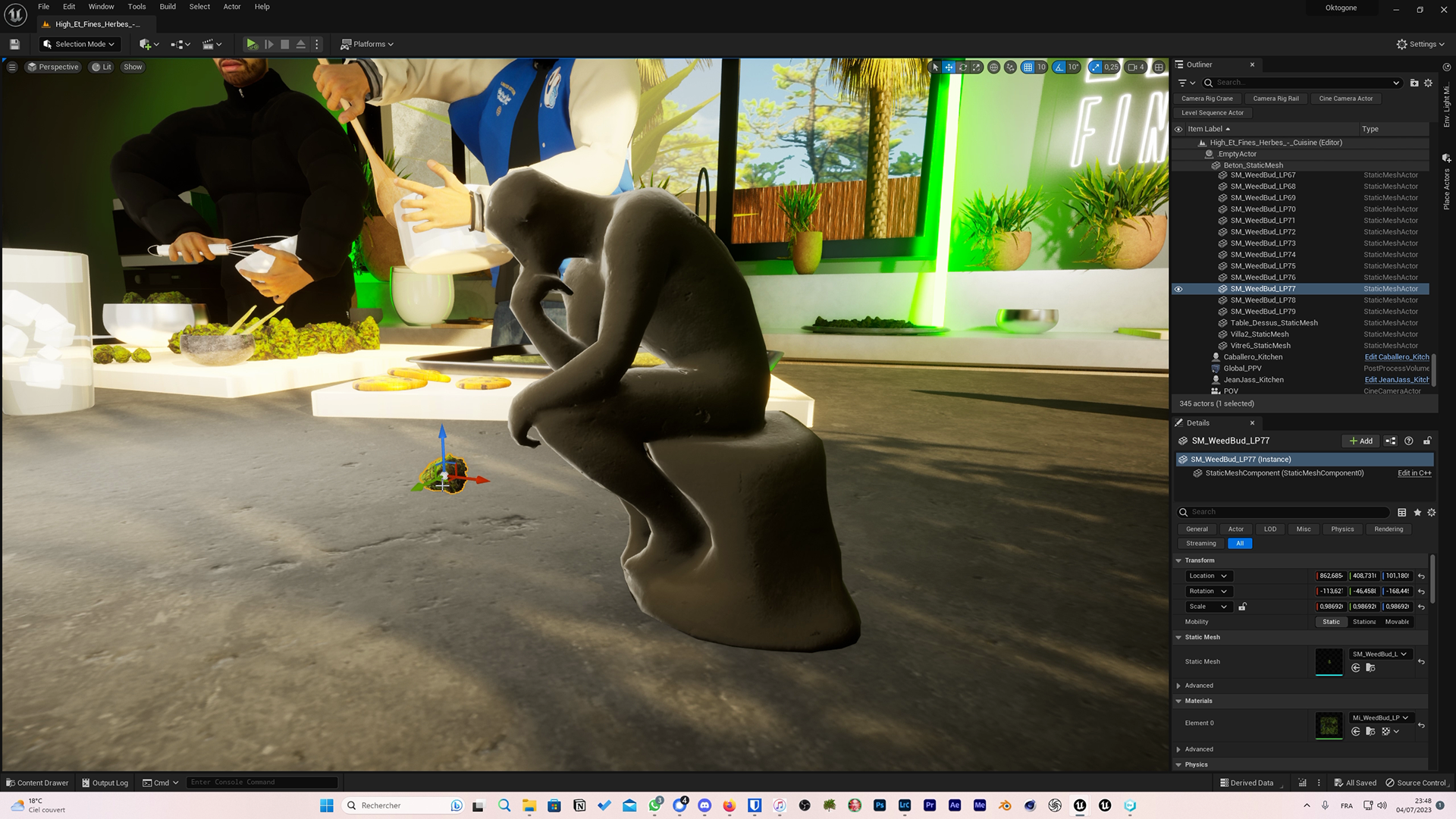The image size is (1456, 819).
Task: Apply the Cine Camera Actor filter
Action: [1346, 99]
